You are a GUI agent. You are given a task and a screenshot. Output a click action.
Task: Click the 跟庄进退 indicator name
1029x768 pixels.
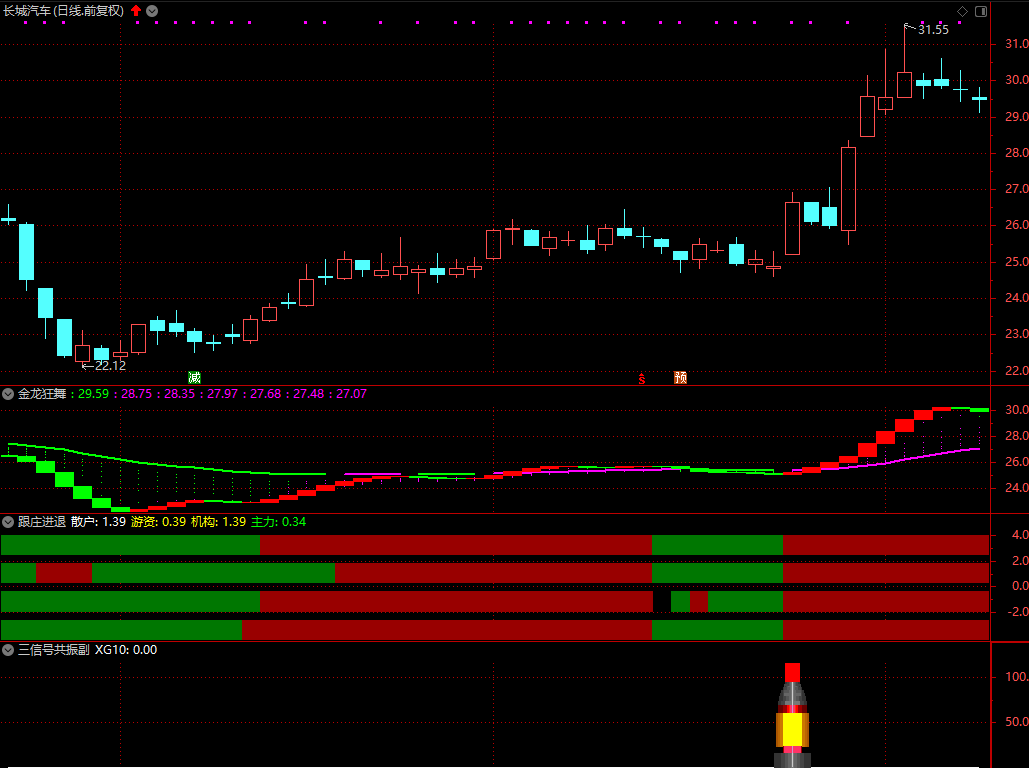pyautogui.click(x=42, y=522)
